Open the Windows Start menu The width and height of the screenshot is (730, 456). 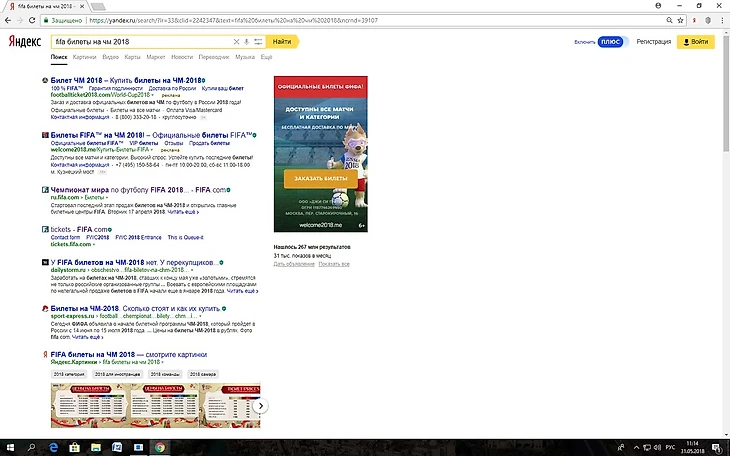click(10, 448)
